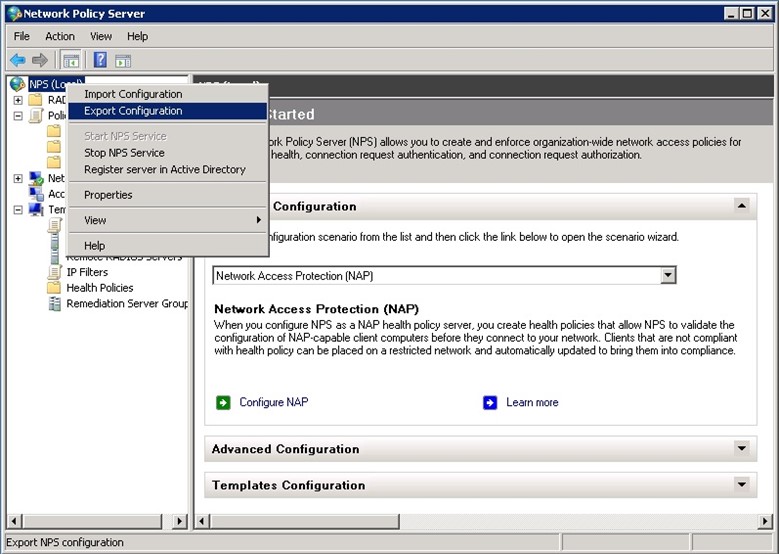Collapse the Templates Management tree node

coord(18,210)
